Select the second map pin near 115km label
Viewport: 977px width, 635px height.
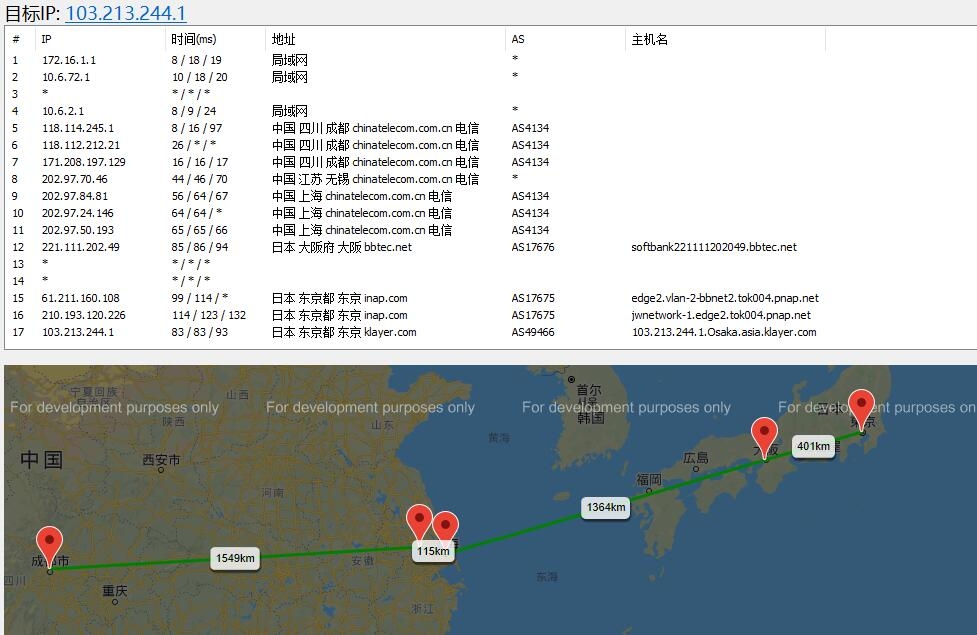point(444,524)
